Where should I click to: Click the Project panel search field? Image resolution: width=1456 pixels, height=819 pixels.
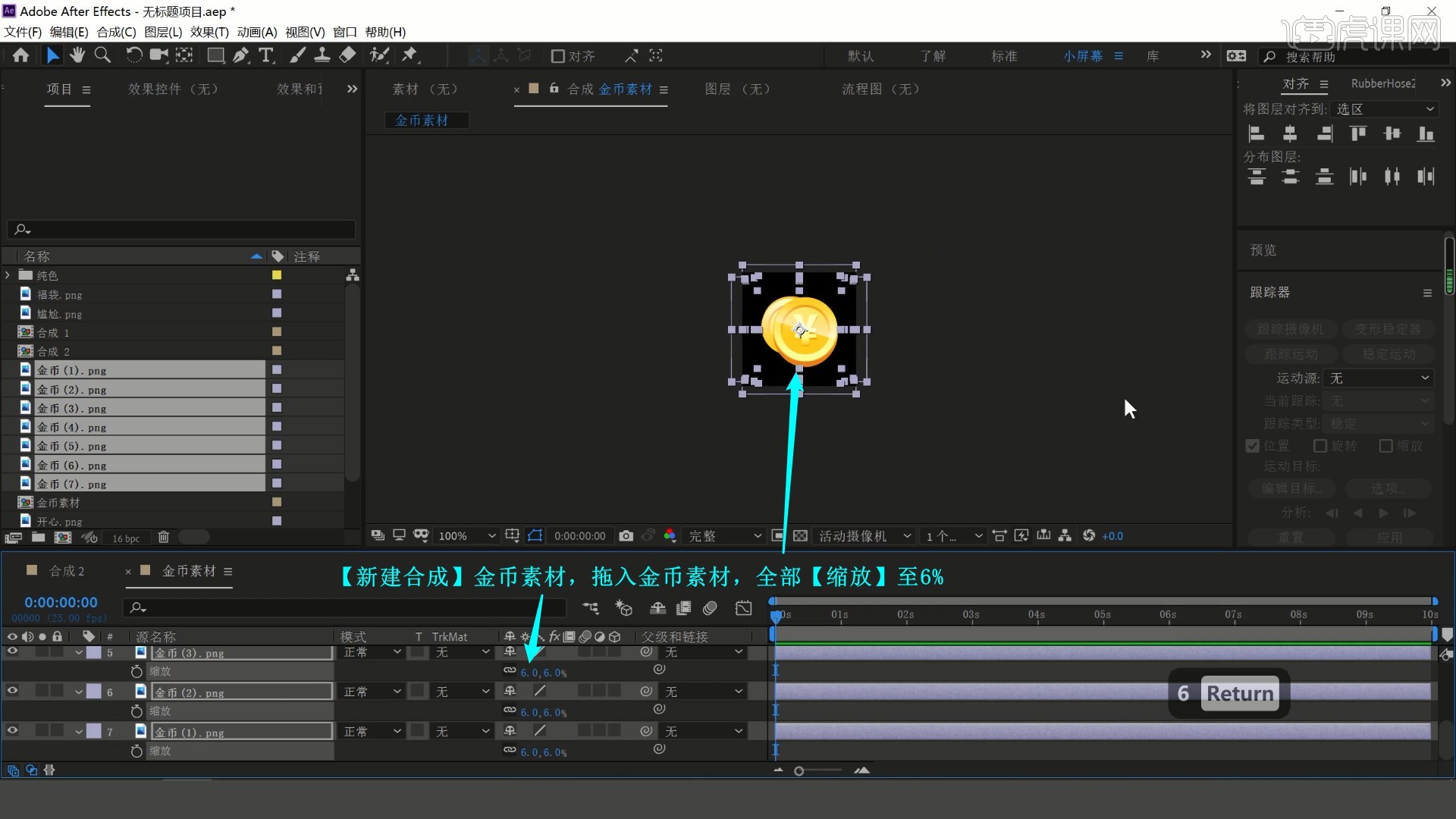coord(182,229)
